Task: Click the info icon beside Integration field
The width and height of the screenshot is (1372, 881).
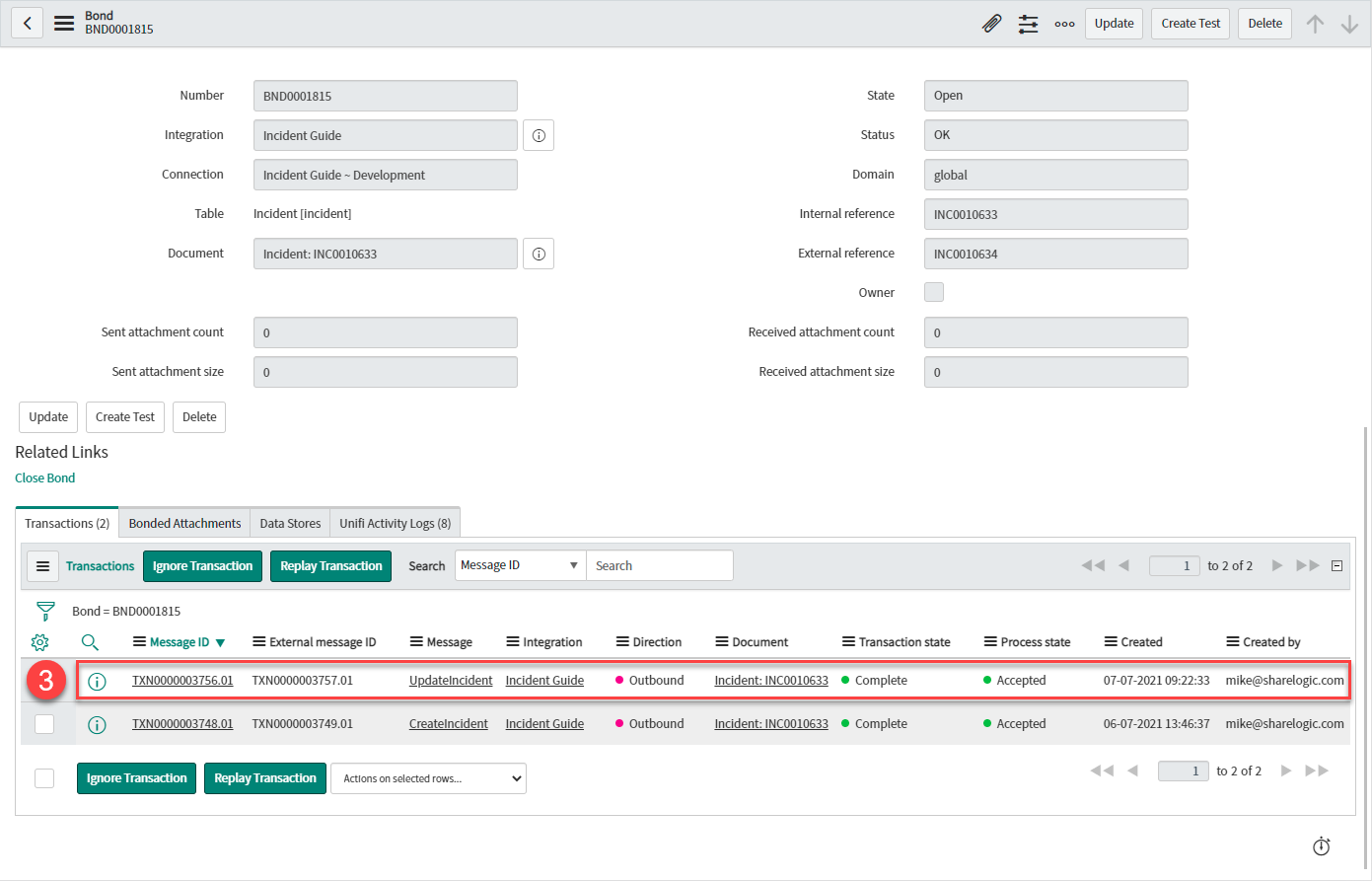Action: 539,136
